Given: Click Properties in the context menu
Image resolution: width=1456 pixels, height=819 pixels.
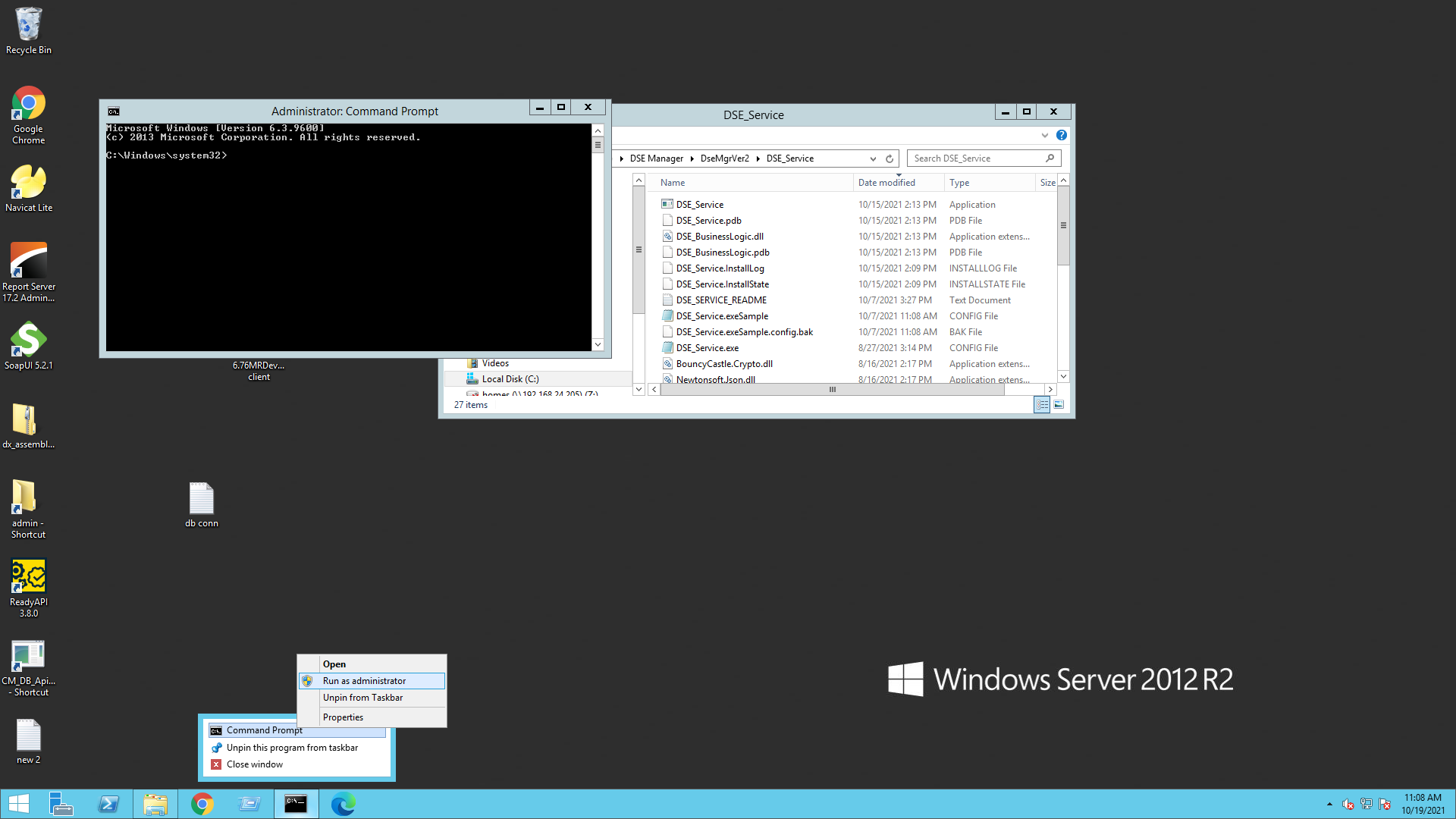Looking at the screenshot, I should [x=342, y=716].
